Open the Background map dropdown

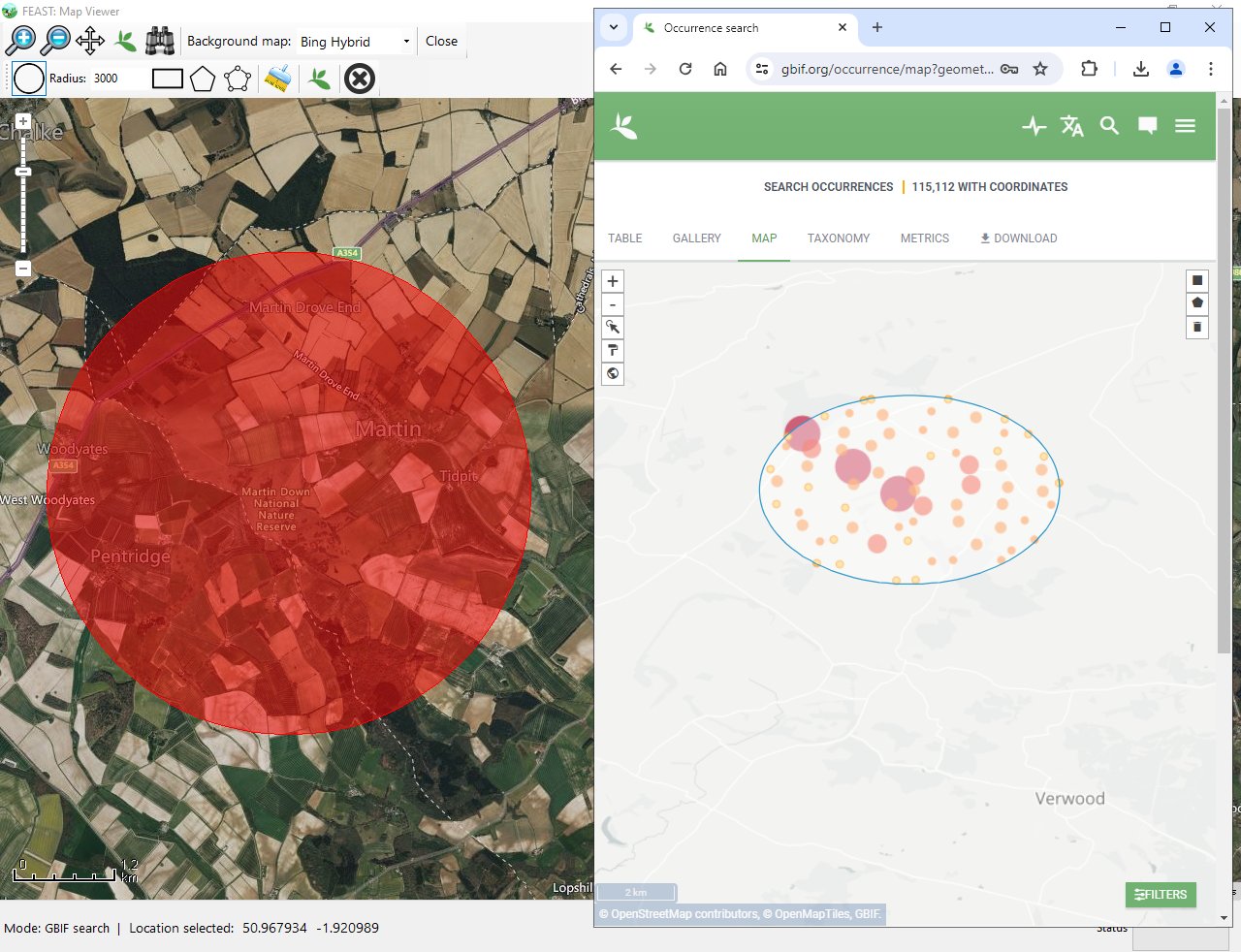point(355,42)
